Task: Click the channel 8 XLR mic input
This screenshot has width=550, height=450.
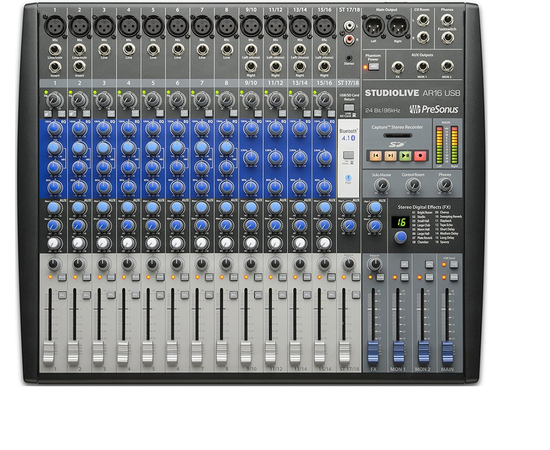Action: click(x=226, y=26)
